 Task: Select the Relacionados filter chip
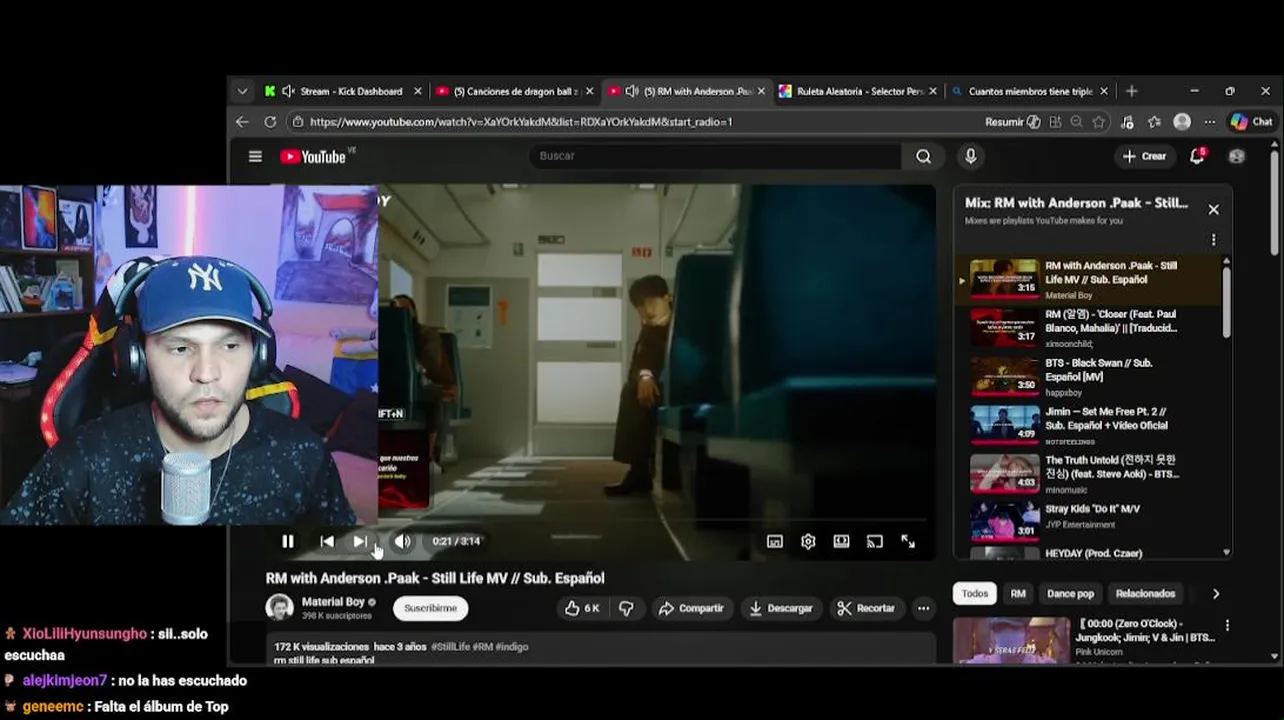pos(1146,593)
